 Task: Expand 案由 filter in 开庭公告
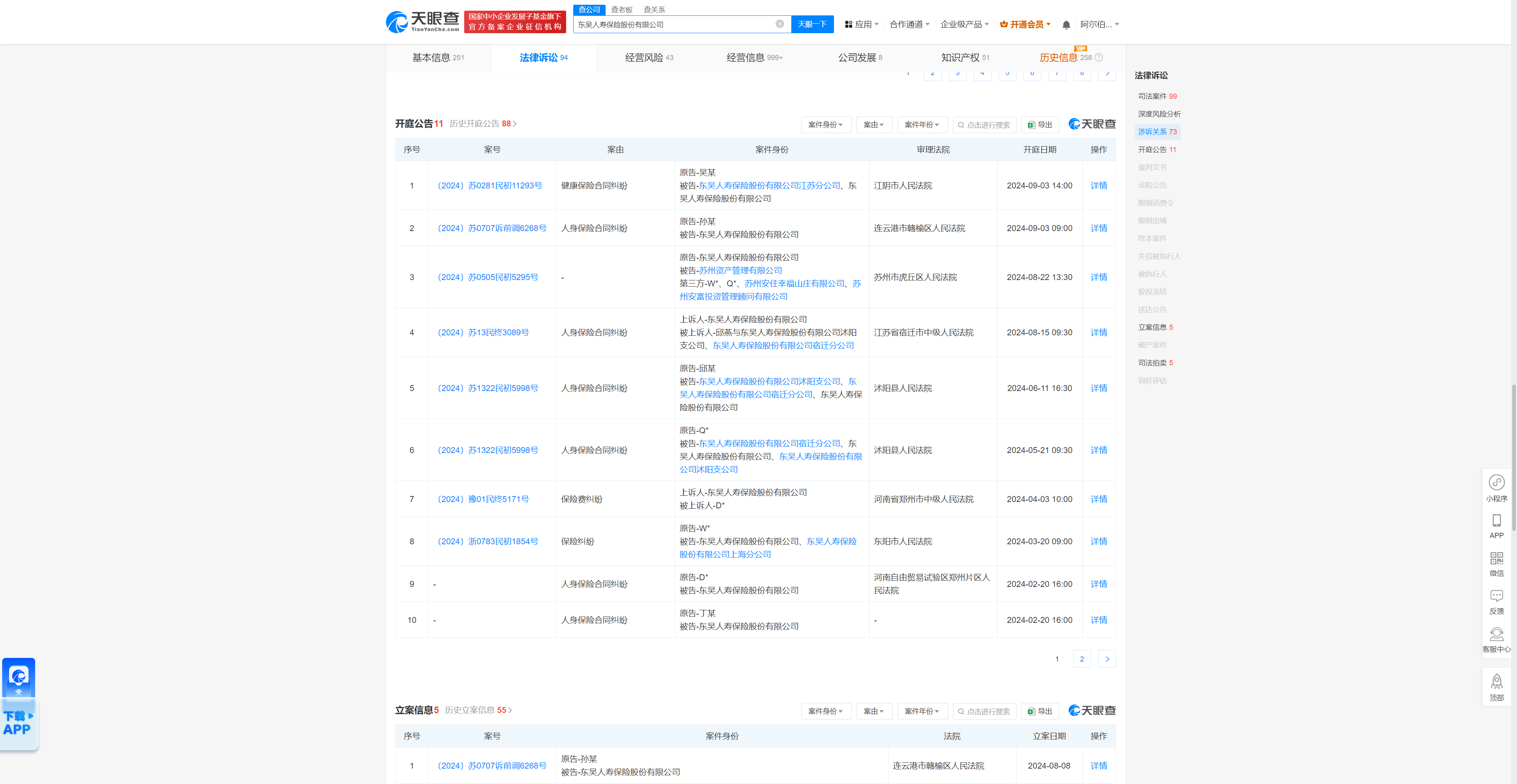click(874, 125)
